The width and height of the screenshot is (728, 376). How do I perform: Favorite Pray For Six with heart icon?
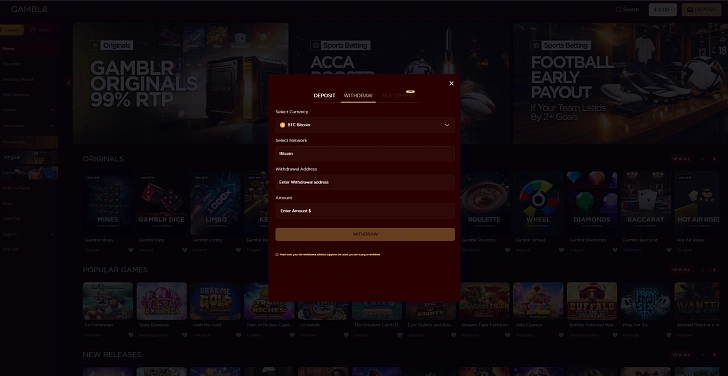tap(669, 335)
